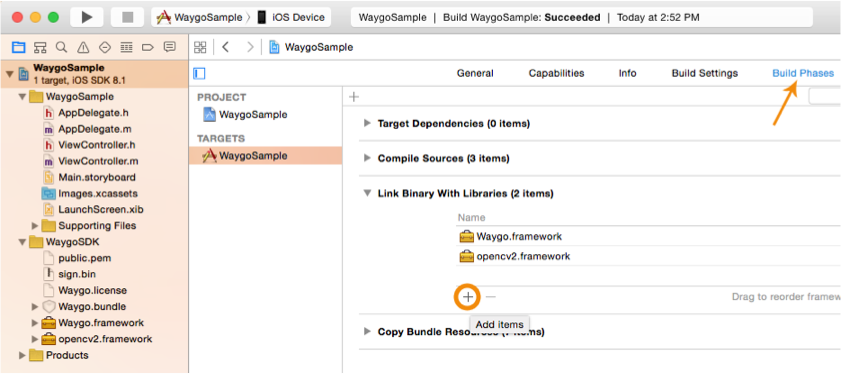Click the add build phase plus button
The width and height of the screenshot is (842, 377).
(354, 97)
